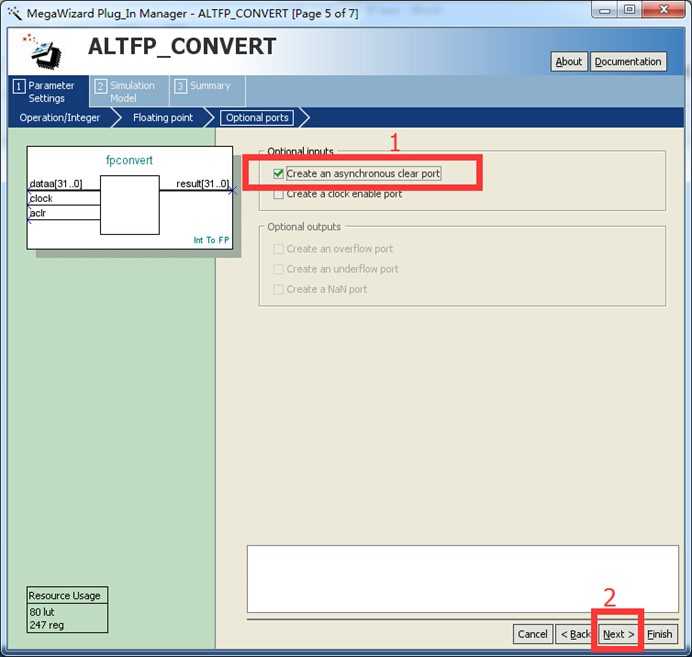Open the Documentation button
Viewport: 692px width, 657px height.
point(628,62)
